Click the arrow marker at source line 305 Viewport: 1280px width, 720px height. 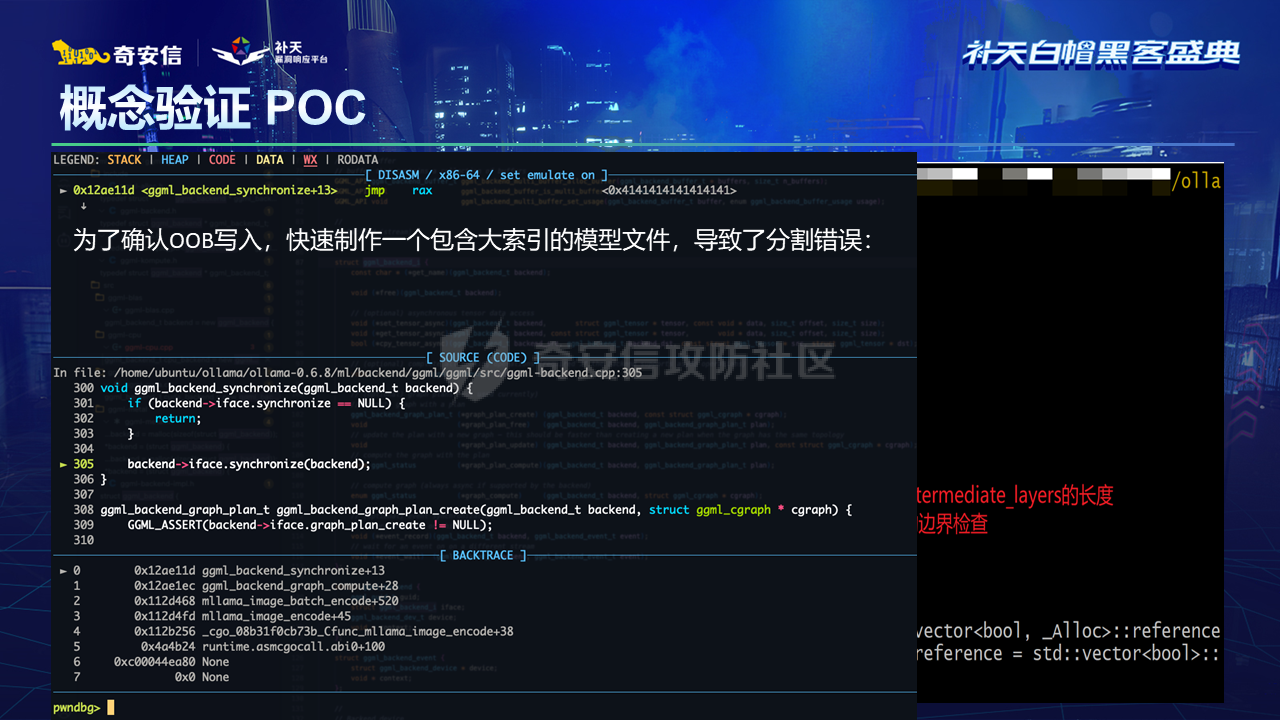(64, 464)
